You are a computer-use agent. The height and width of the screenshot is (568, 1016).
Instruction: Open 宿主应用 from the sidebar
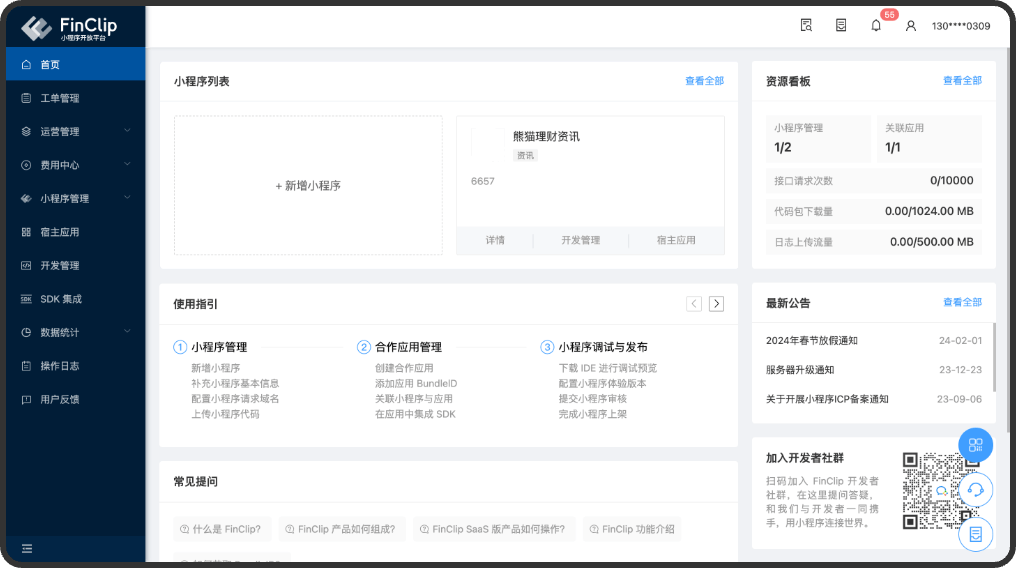59,232
